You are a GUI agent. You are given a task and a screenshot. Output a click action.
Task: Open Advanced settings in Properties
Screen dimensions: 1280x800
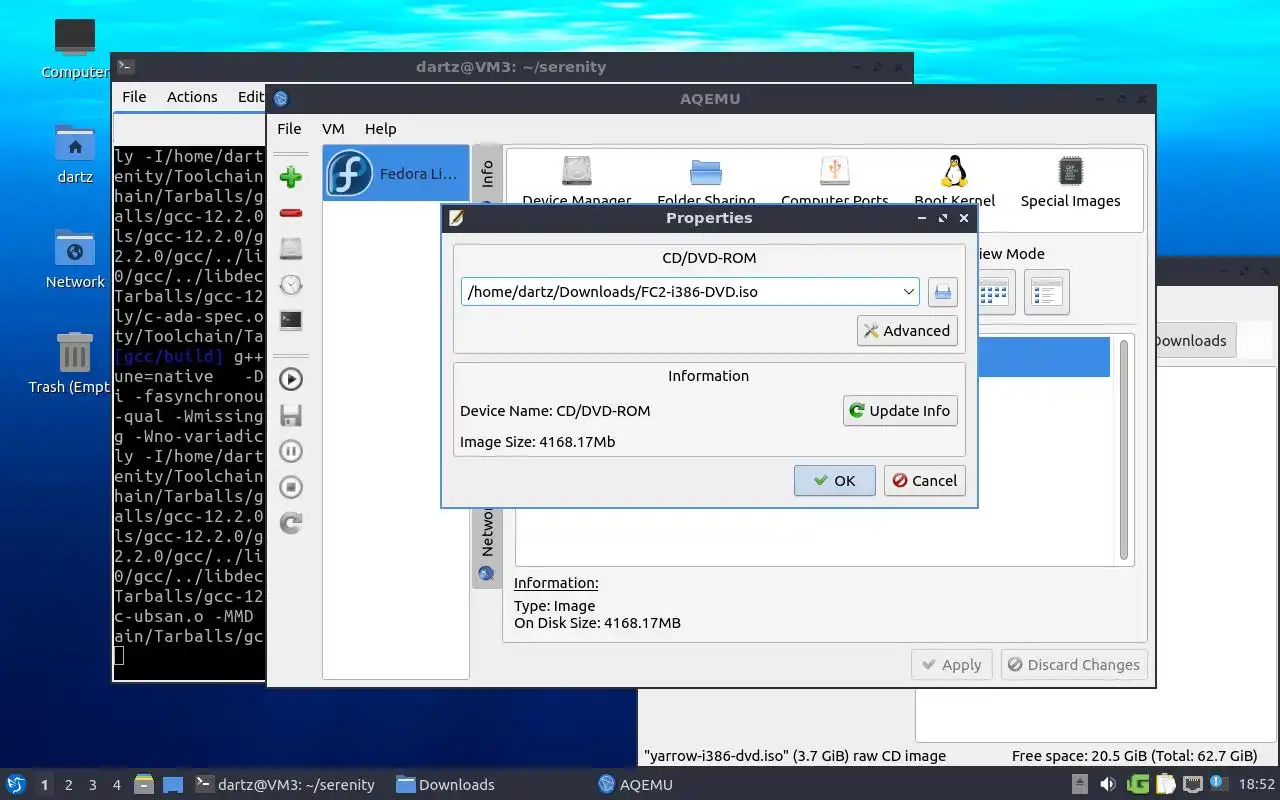pos(907,331)
